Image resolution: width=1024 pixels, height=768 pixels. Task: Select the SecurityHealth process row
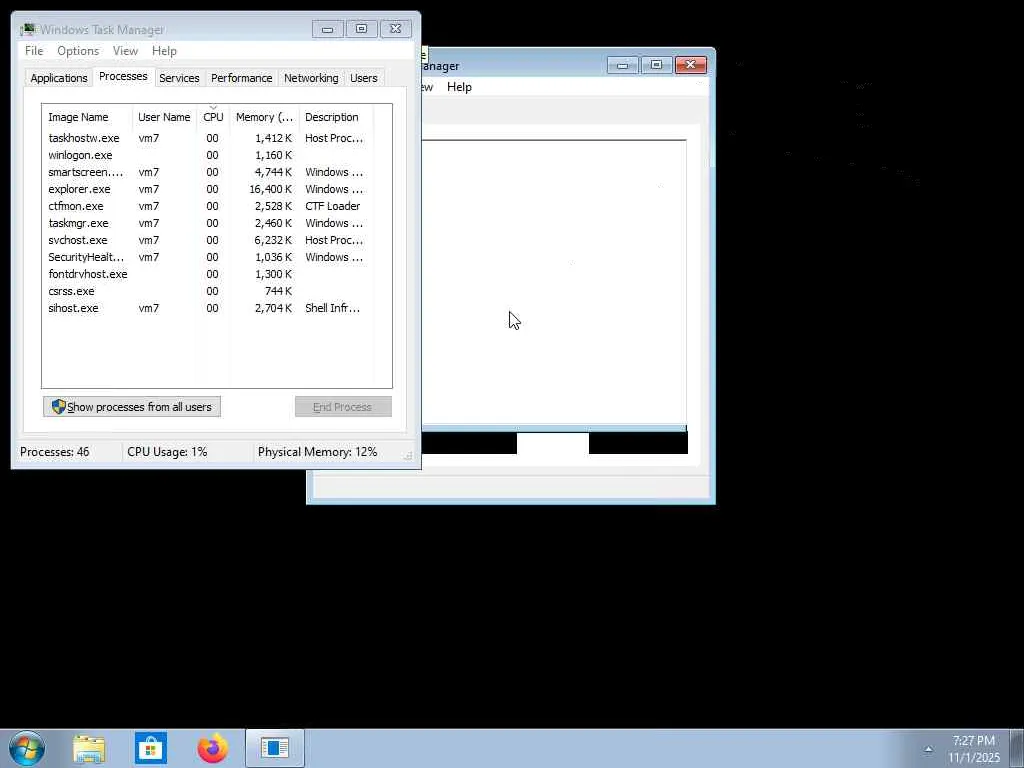coord(208,257)
